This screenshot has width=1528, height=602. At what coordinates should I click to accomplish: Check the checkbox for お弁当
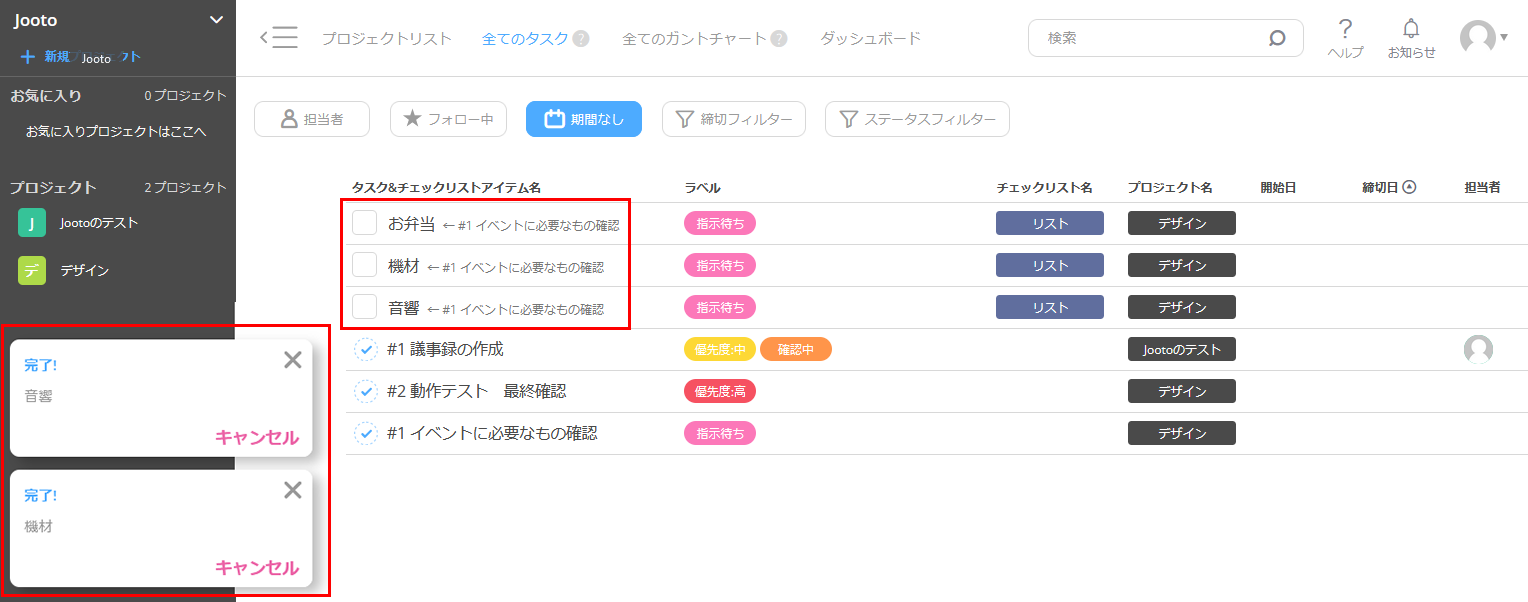pos(366,223)
